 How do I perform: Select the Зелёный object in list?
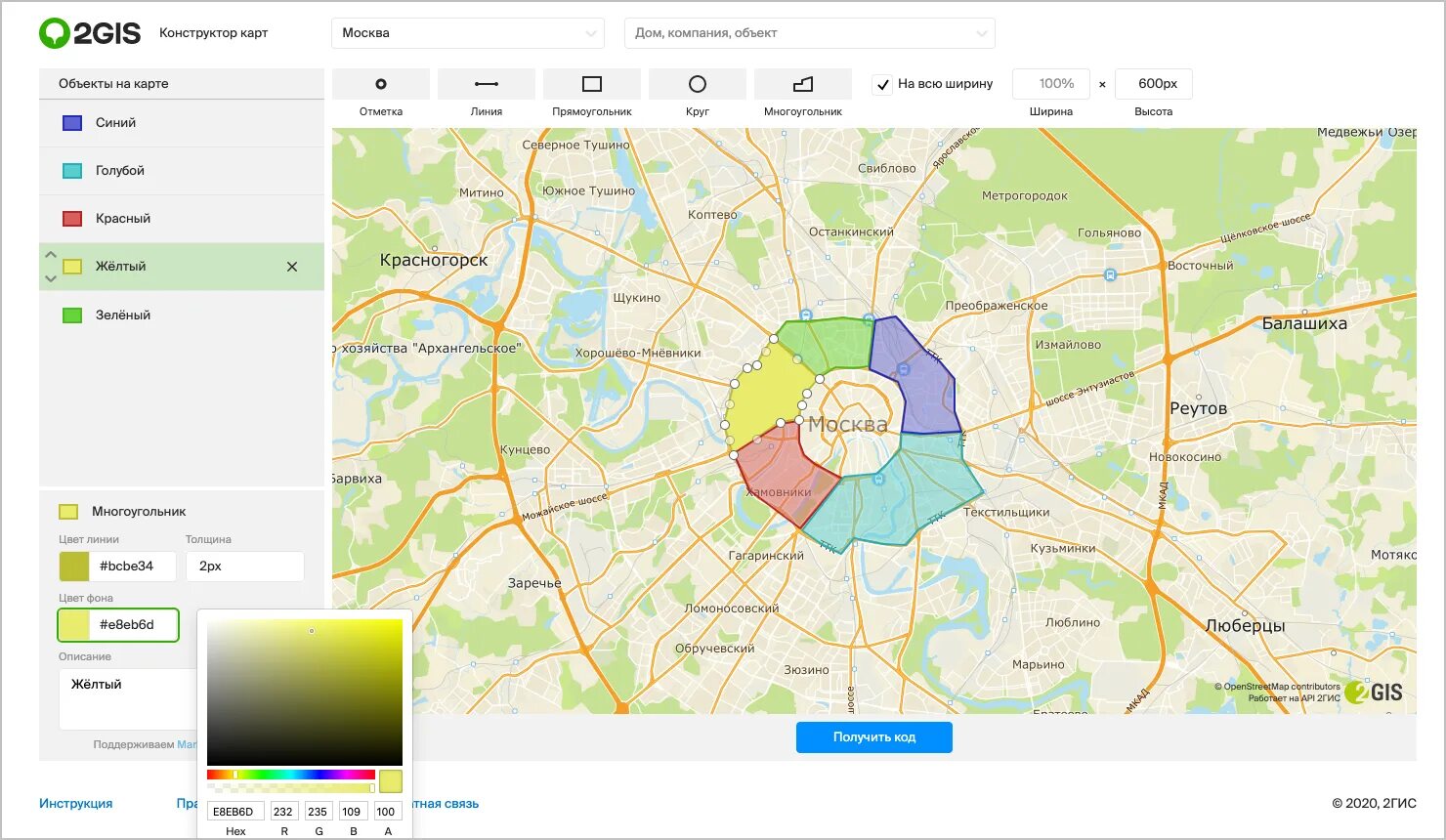click(182, 315)
